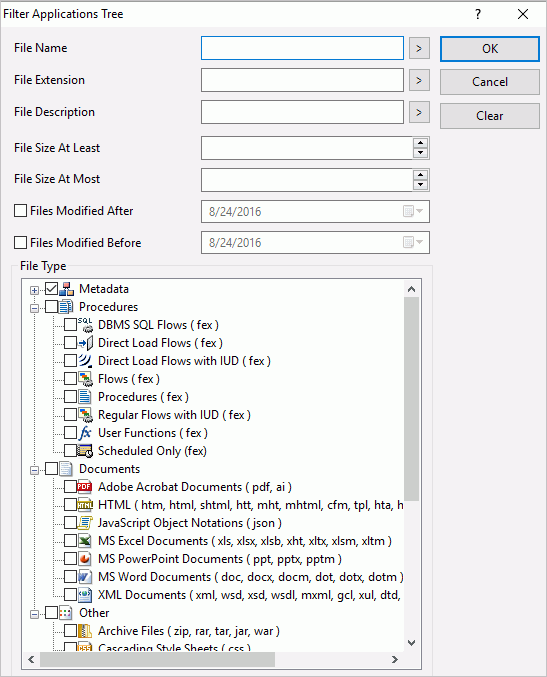Click the vertical scrollbar down arrow
The width and height of the screenshot is (547, 677).
click(x=411, y=643)
